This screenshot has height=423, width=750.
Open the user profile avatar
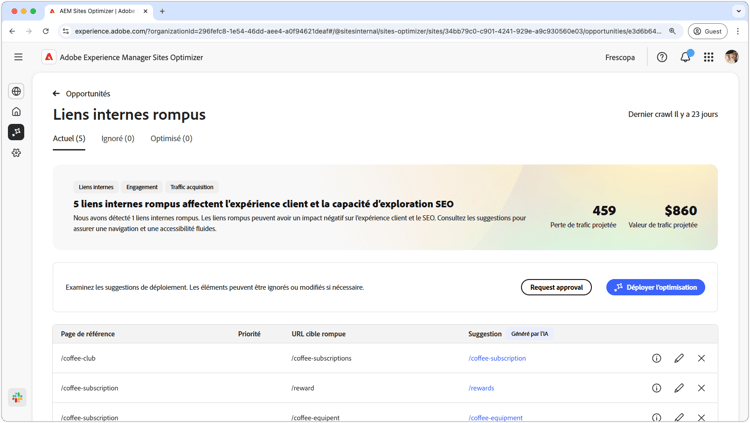coord(731,57)
